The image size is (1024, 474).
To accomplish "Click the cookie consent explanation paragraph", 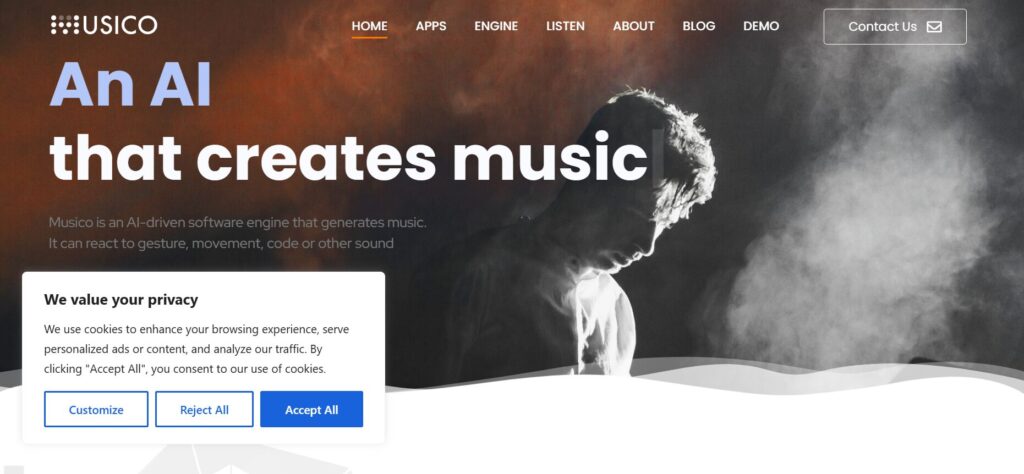I will (197, 349).
